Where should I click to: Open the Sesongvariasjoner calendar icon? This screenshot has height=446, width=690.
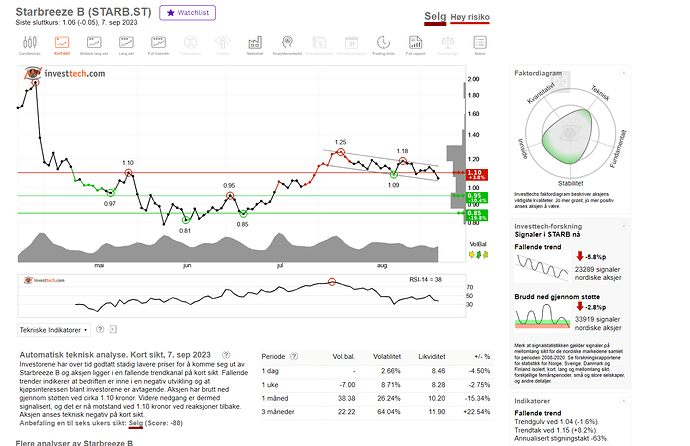[x=351, y=45]
